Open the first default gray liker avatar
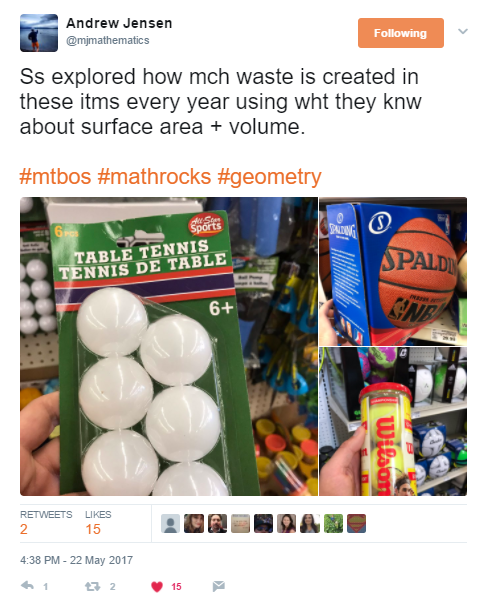This screenshot has width=491, height=609. 170,524
